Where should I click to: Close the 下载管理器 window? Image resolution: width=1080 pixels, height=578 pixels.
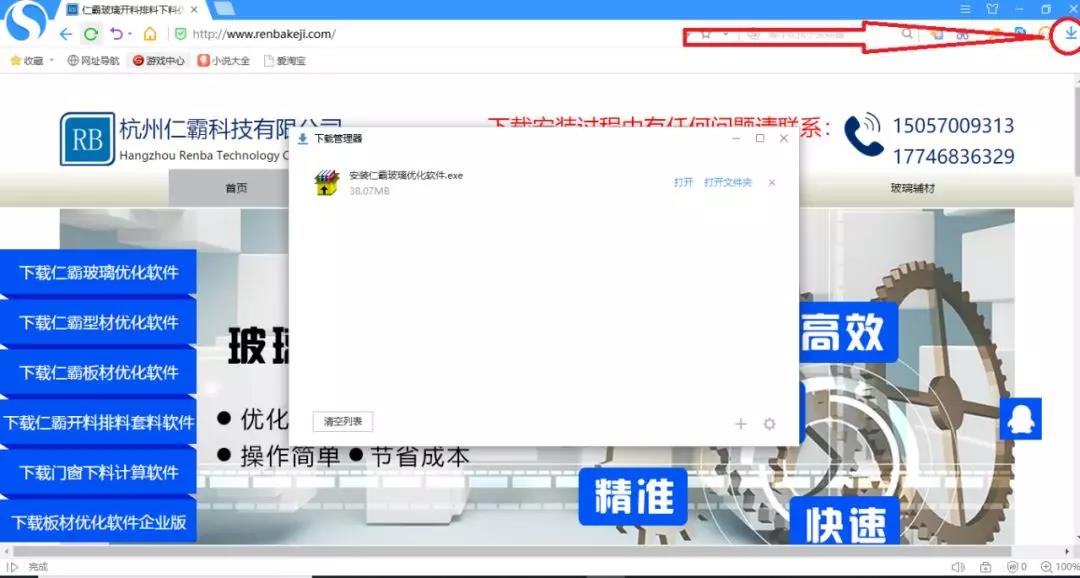(x=784, y=138)
